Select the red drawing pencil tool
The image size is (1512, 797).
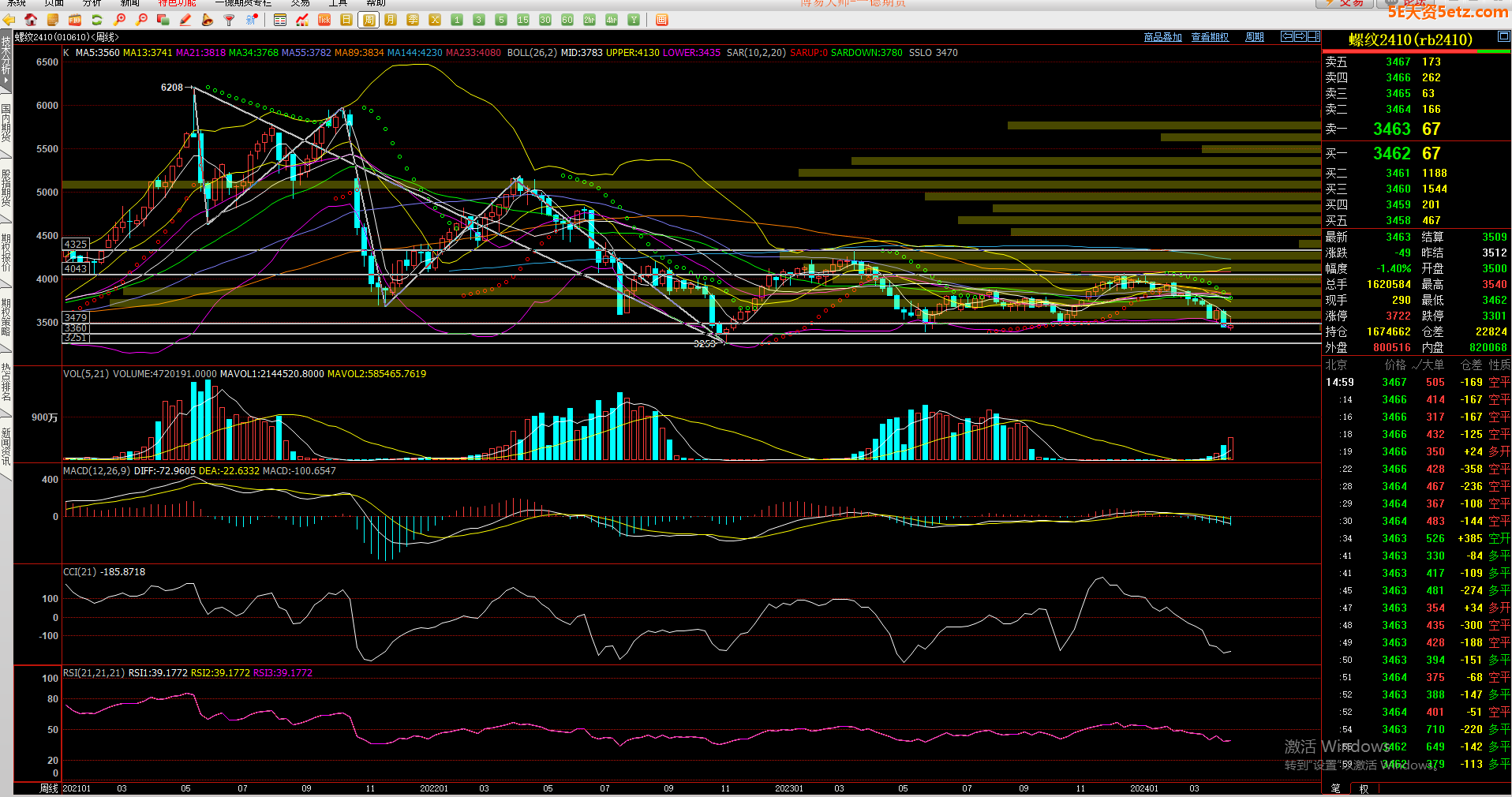185,20
